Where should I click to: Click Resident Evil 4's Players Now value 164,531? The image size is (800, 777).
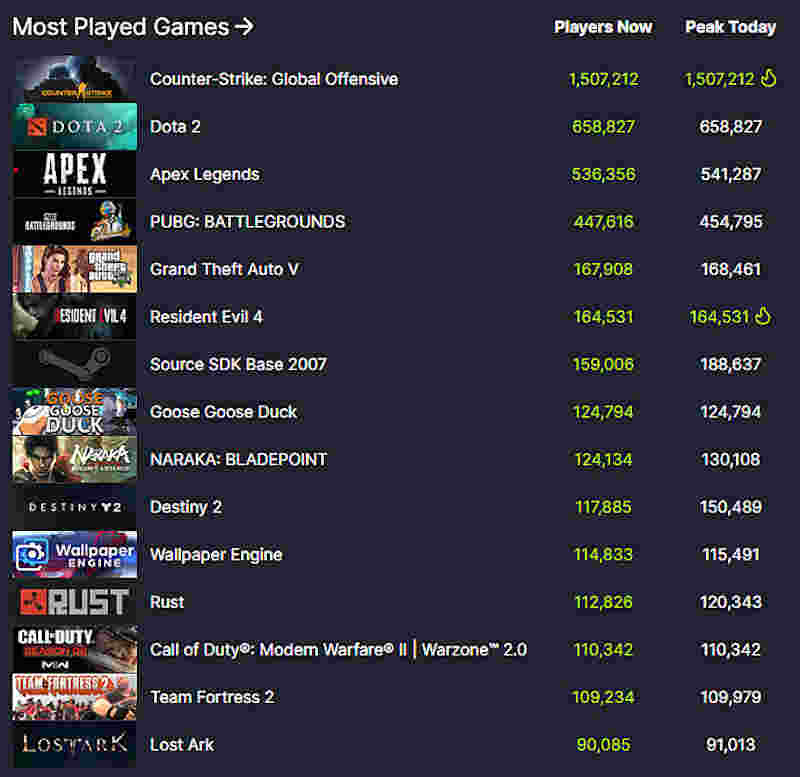coord(603,316)
